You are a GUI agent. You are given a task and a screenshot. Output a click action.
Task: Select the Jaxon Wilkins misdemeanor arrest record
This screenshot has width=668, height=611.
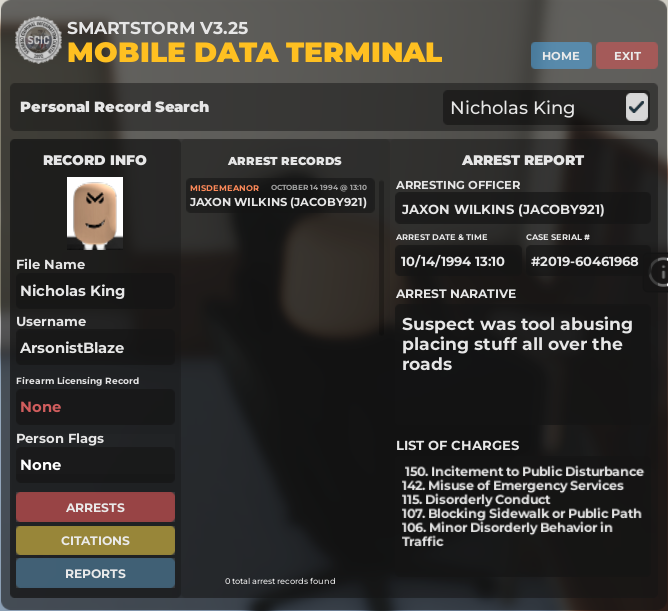(280, 195)
